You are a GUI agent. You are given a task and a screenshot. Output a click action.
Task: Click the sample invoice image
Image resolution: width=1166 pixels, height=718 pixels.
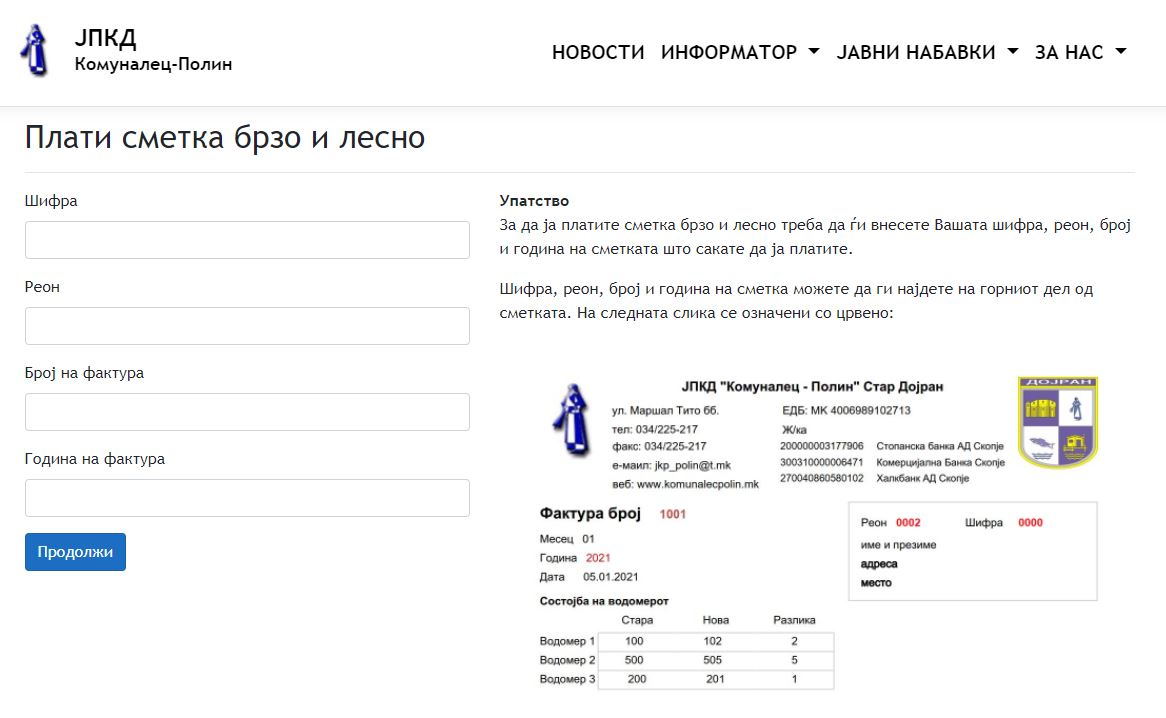click(817, 533)
